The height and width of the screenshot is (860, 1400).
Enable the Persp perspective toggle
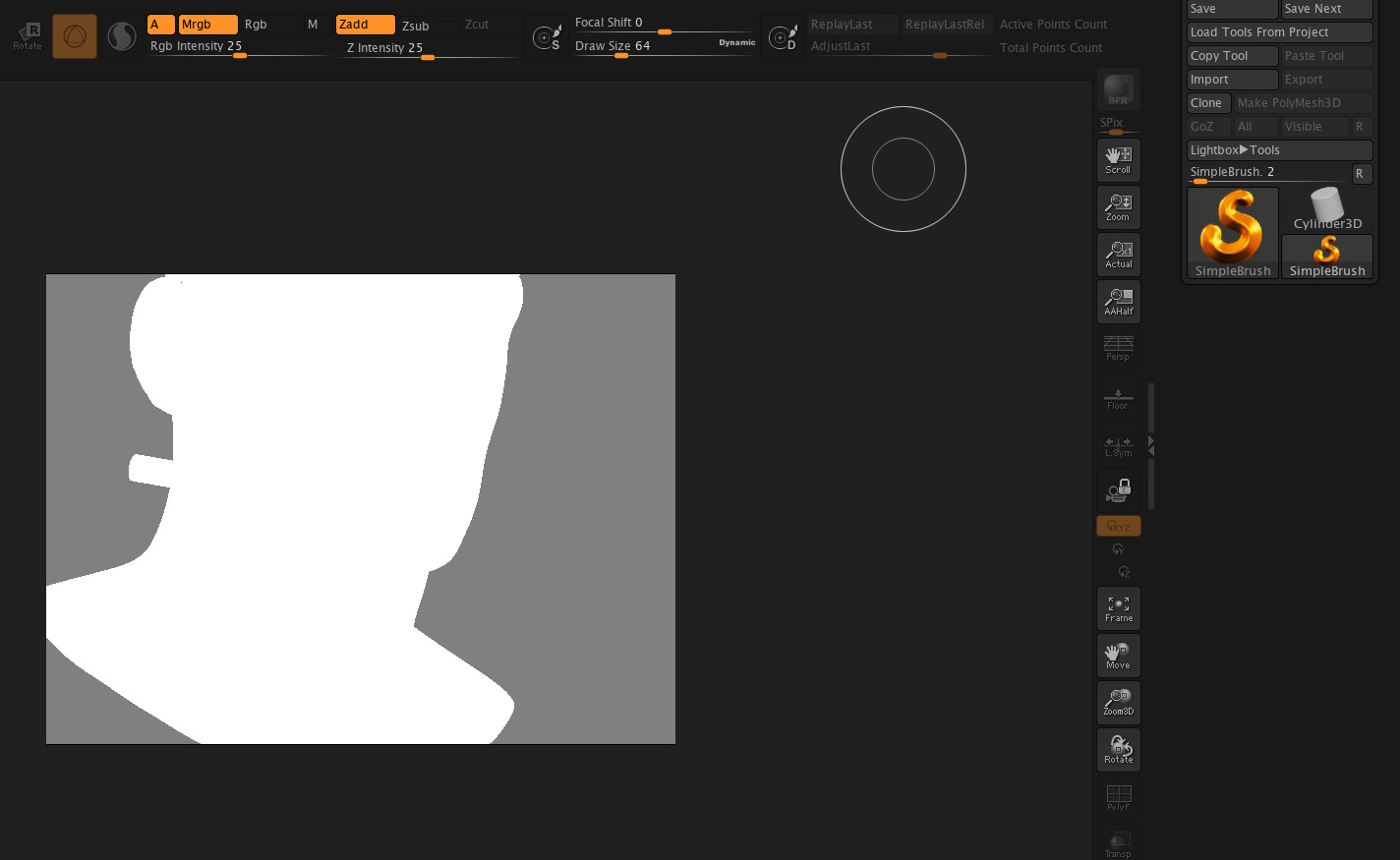(1118, 348)
